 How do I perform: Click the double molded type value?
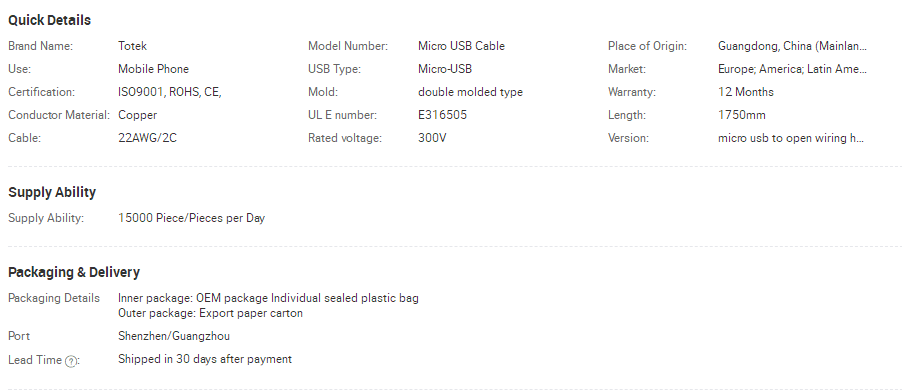[x=471, y=92]
